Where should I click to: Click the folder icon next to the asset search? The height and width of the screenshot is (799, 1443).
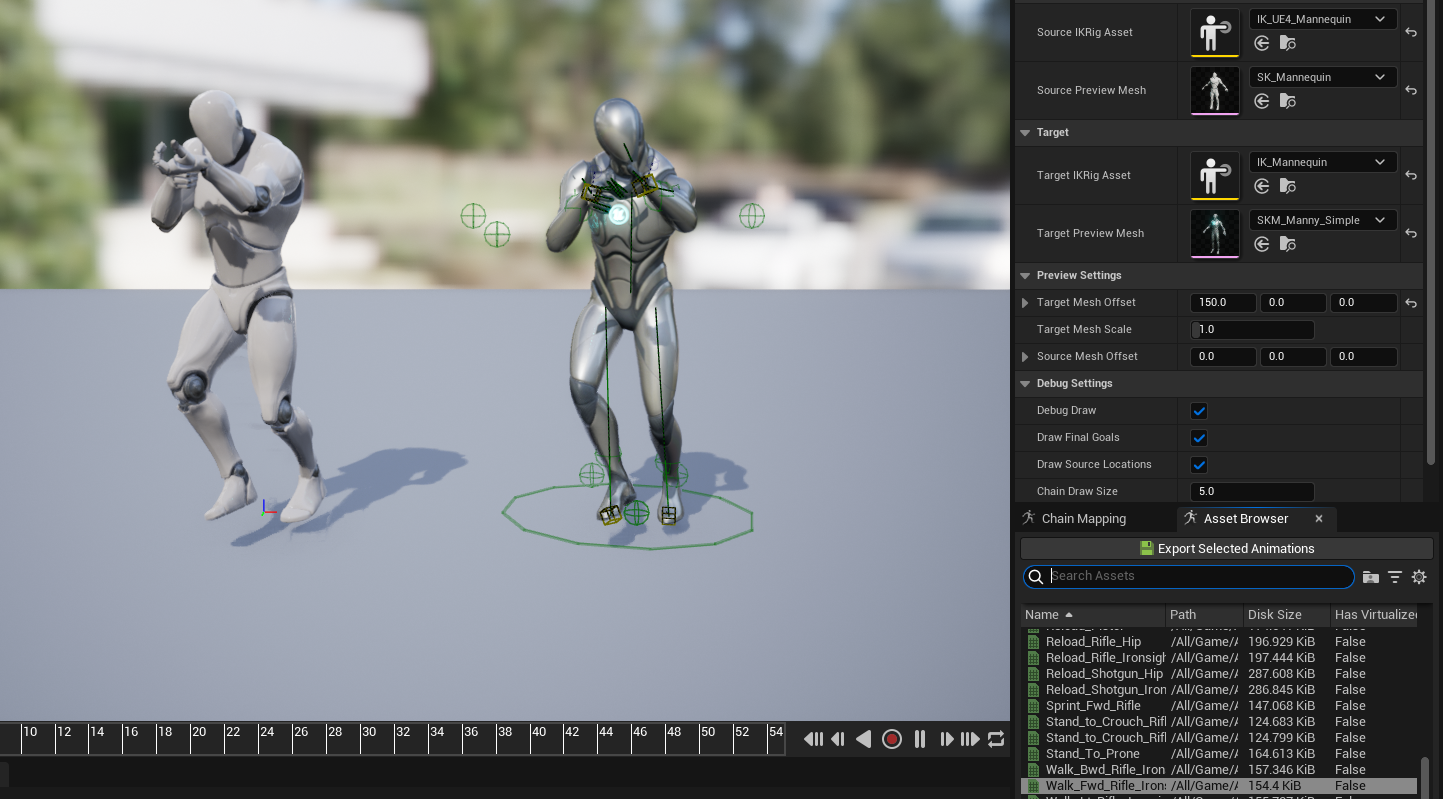[x=1370, y=577]
